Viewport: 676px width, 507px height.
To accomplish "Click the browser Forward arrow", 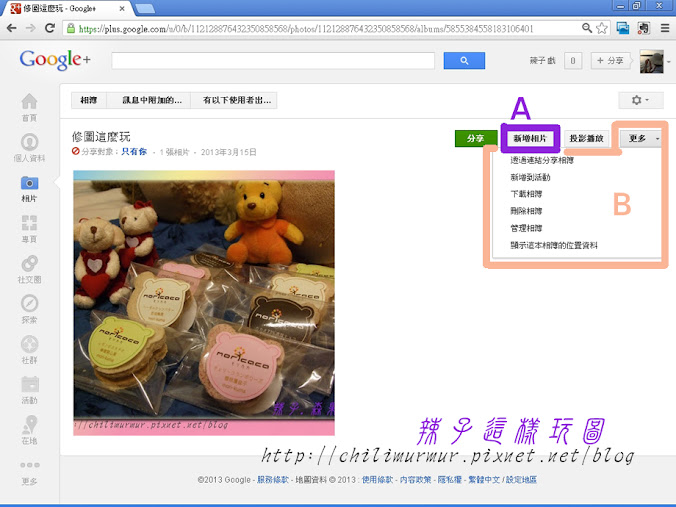I will [31, 28].
